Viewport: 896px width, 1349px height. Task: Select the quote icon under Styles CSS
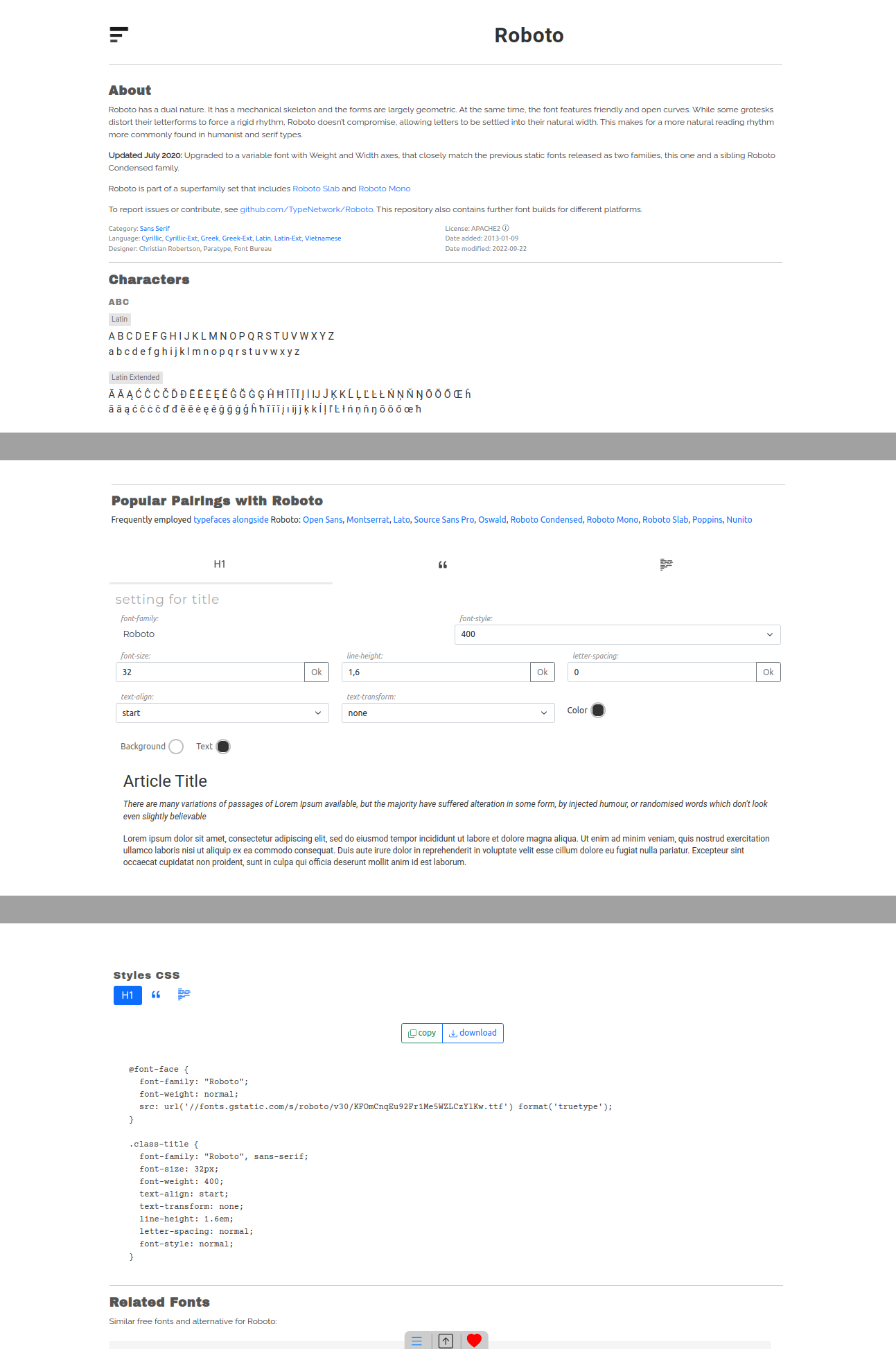click(x=156, y=995)
